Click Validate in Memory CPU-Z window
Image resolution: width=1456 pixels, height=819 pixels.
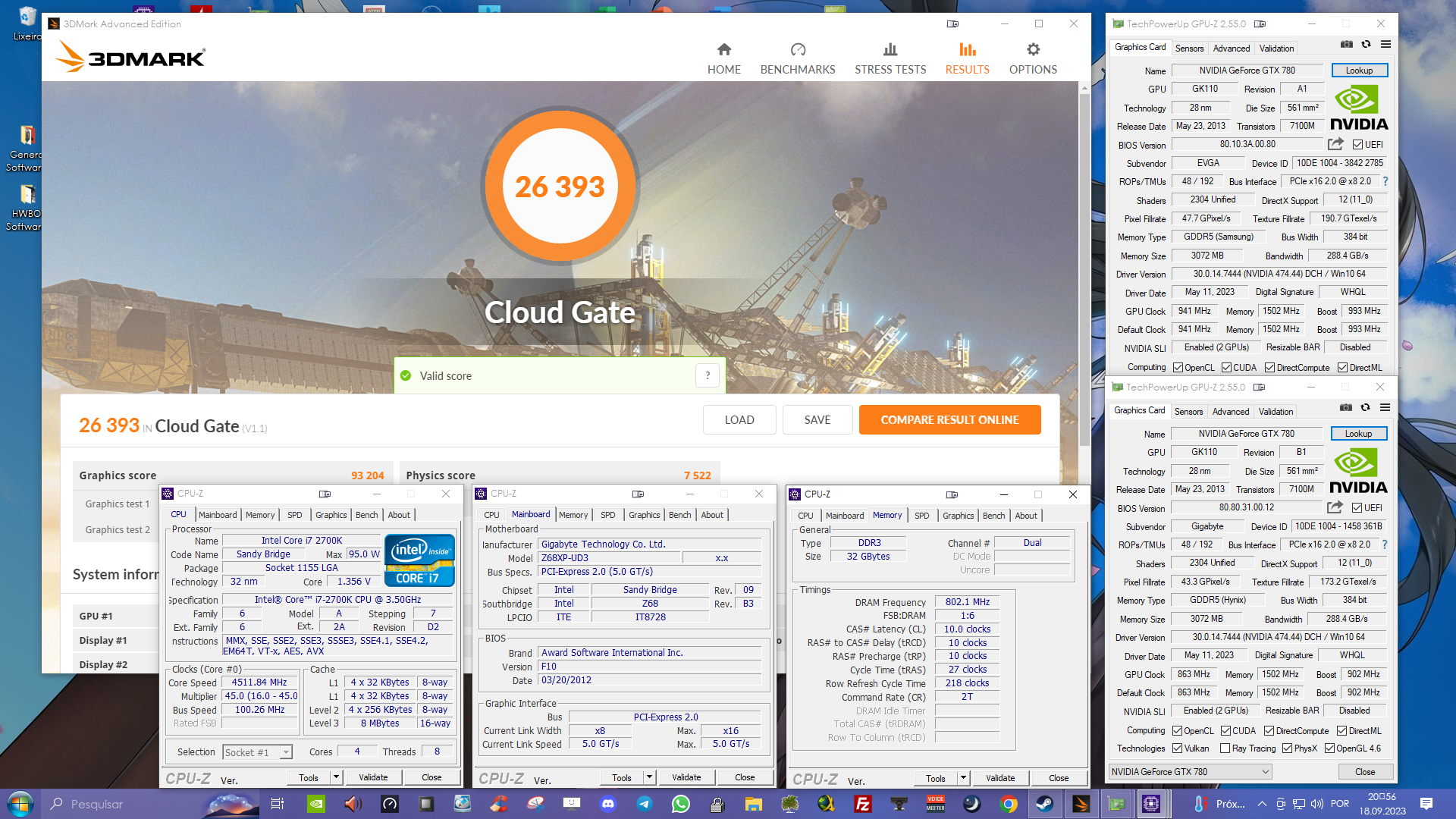tap(1000, 778)
